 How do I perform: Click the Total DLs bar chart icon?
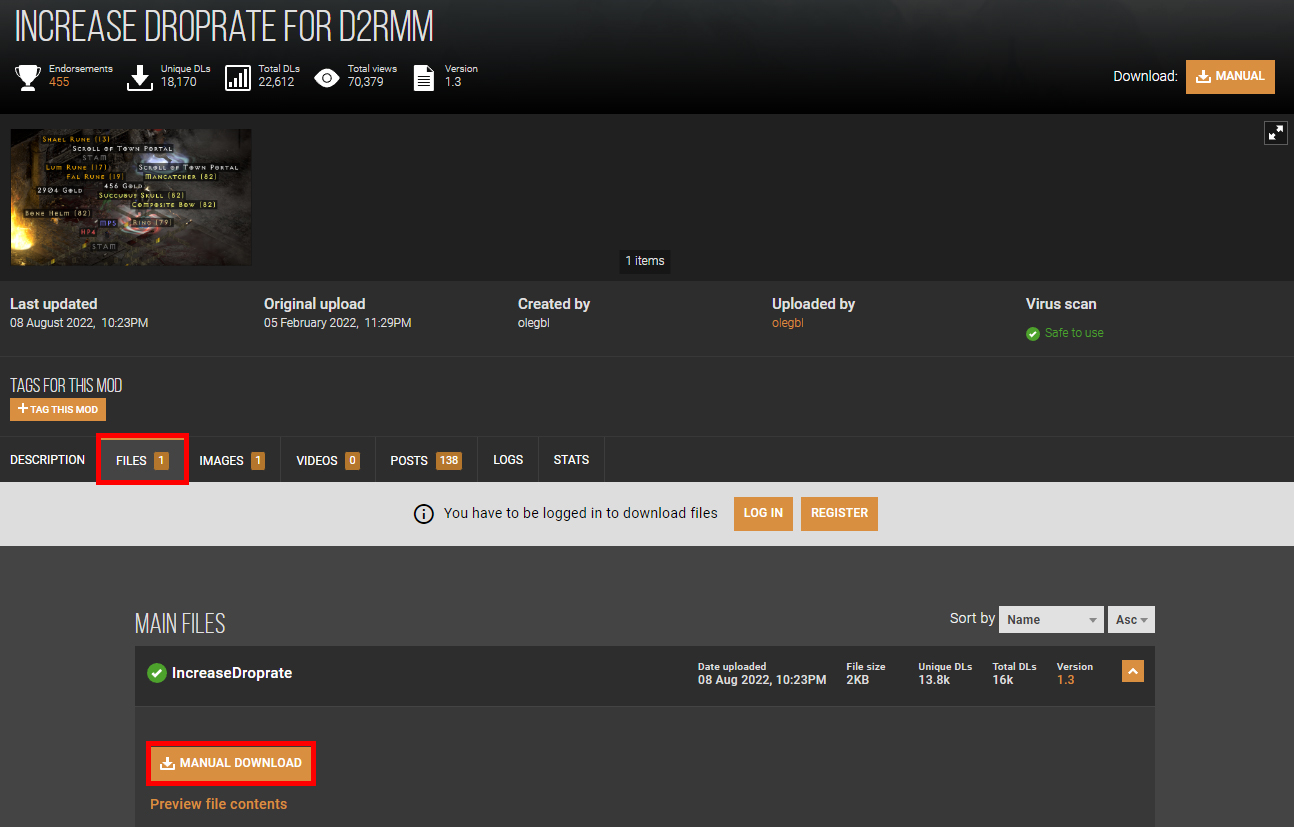click(238, 77)
